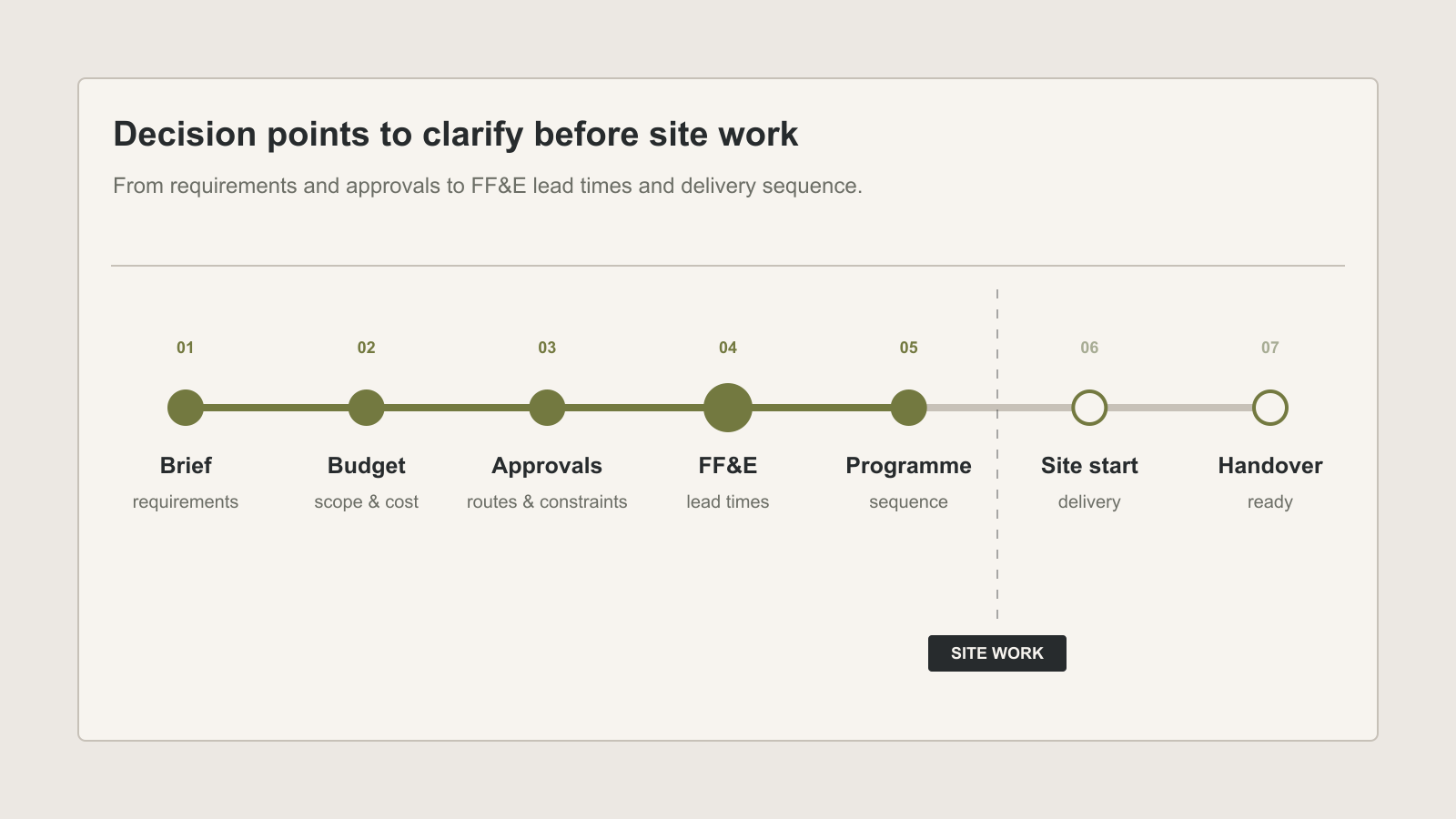The height and width of the screenshot is (819, 1456).
Task: Click the Approvals timeline dot
Action: point(547,408)
